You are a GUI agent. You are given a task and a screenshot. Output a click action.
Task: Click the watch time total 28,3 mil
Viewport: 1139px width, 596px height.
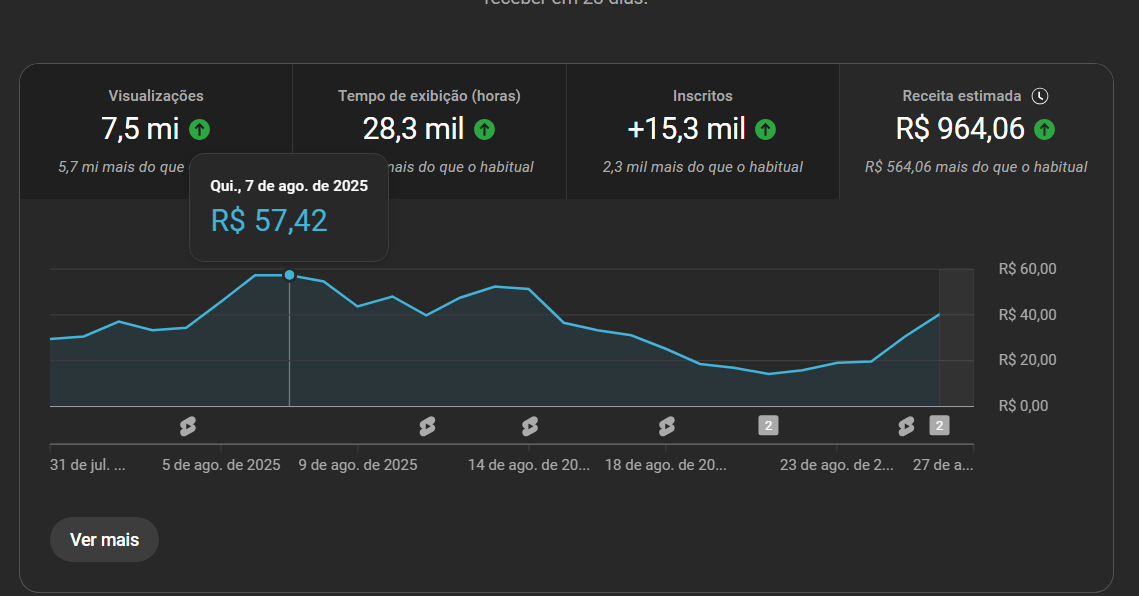(413, 129)
